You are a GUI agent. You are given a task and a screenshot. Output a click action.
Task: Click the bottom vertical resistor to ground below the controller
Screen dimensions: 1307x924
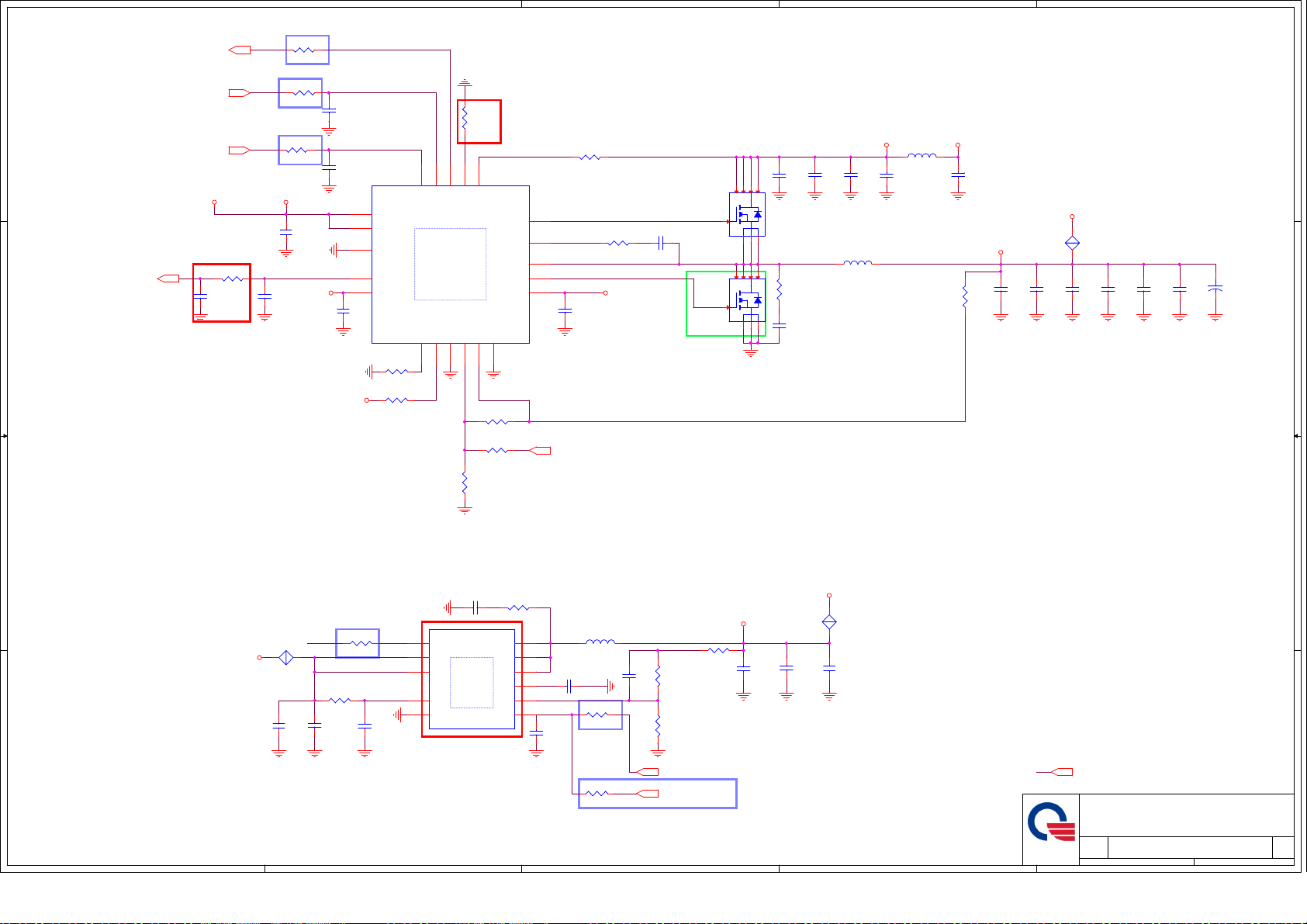(x=465, y=483)
